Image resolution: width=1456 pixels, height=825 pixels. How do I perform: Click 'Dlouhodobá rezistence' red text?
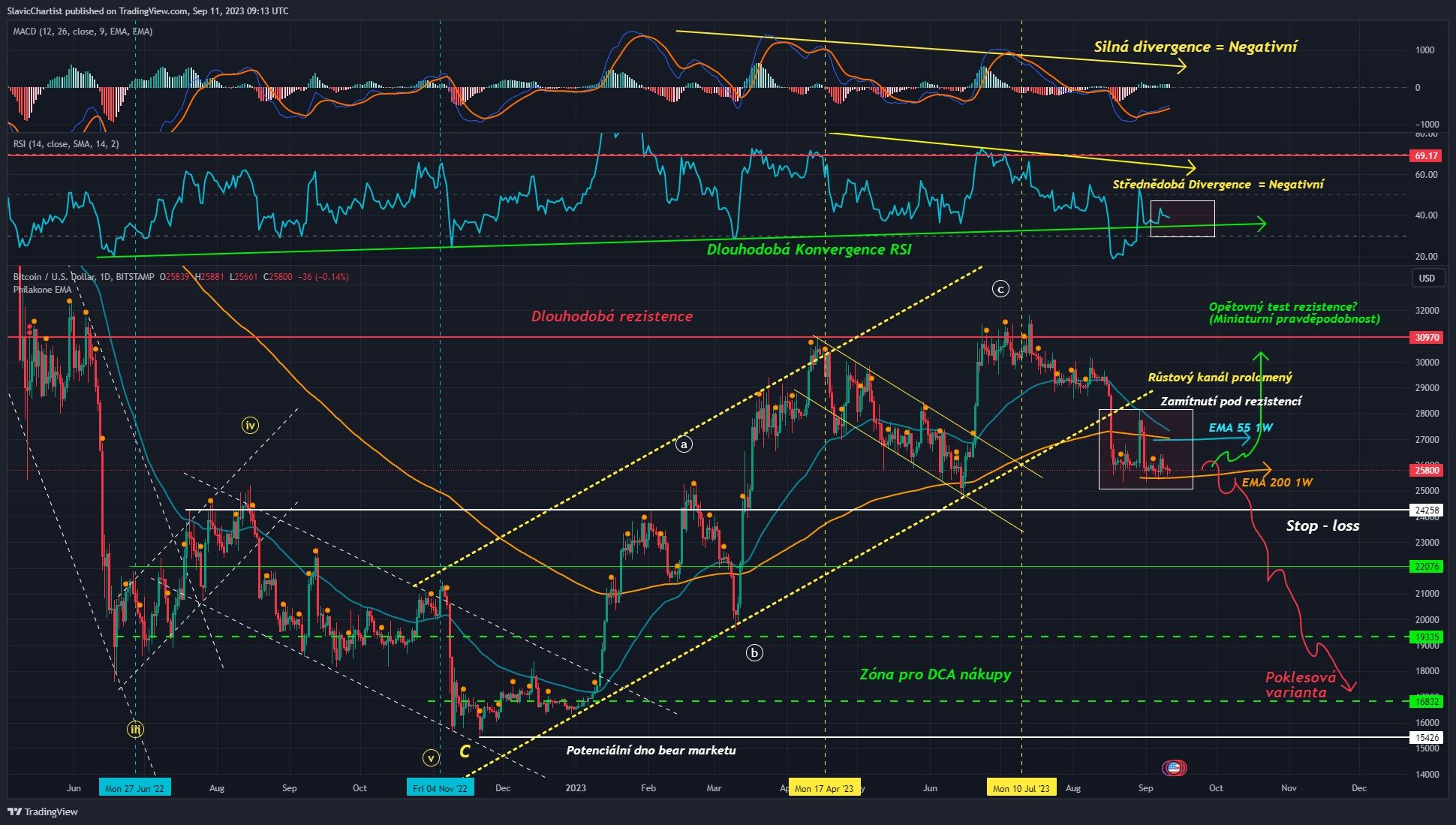point(612,316)
